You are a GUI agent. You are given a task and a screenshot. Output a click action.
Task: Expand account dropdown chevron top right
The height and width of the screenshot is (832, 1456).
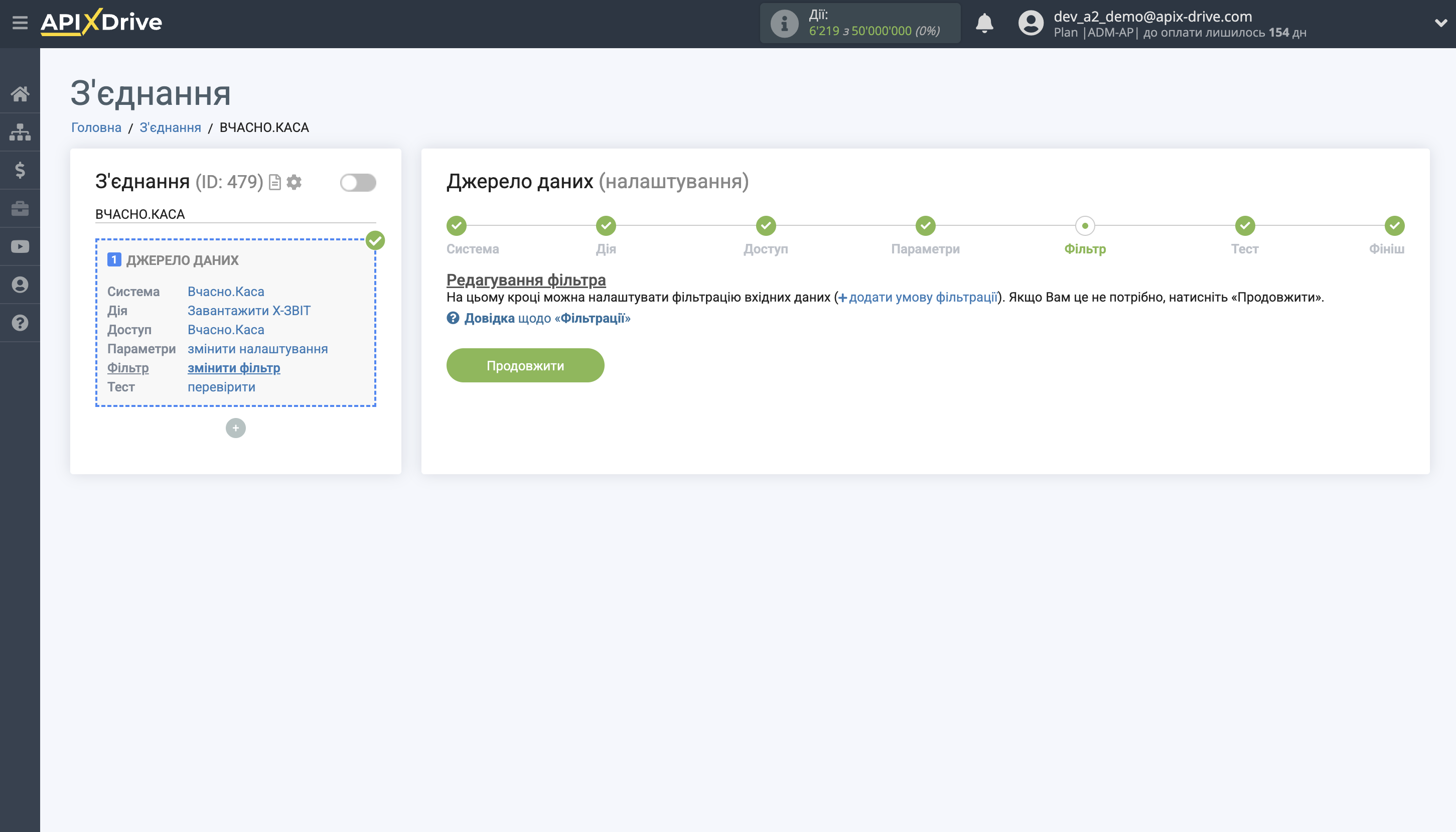point(1440,24)
